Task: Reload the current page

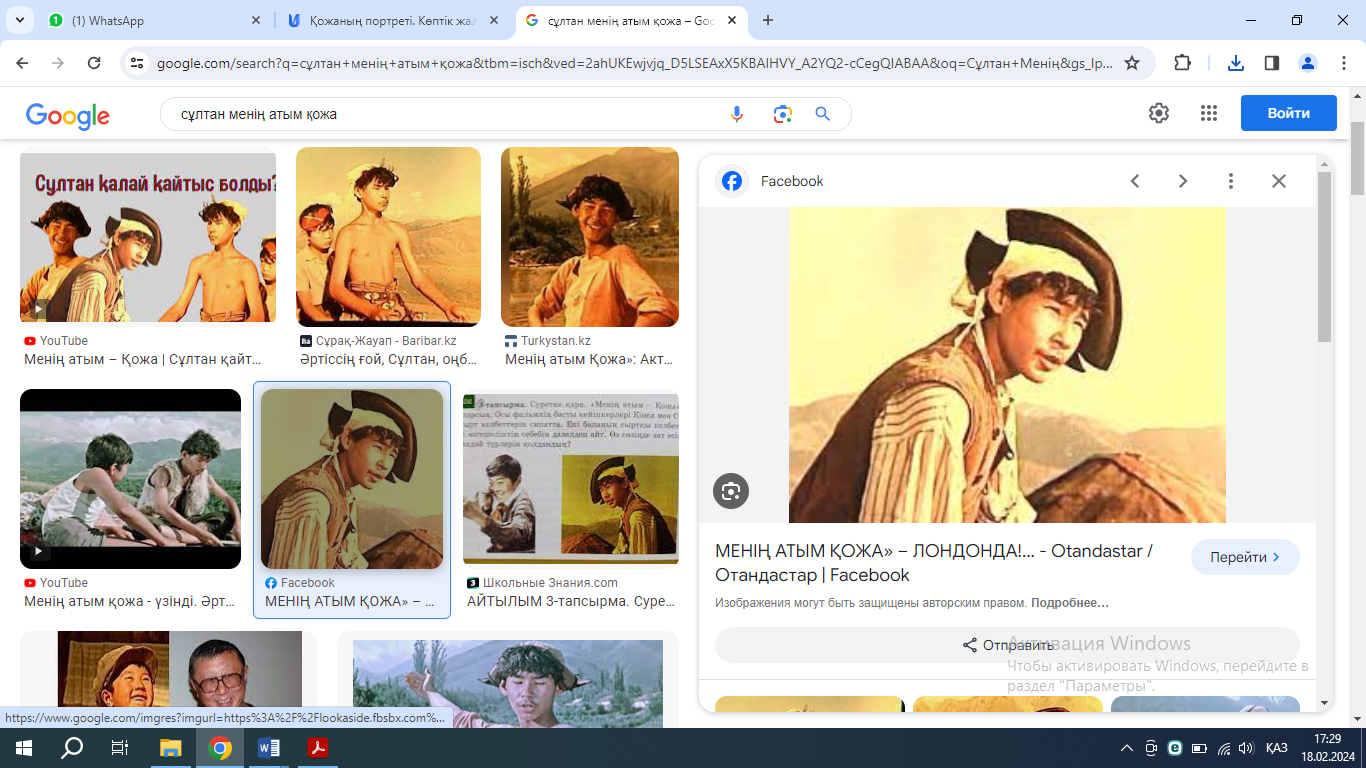Action: click(94, 63)
